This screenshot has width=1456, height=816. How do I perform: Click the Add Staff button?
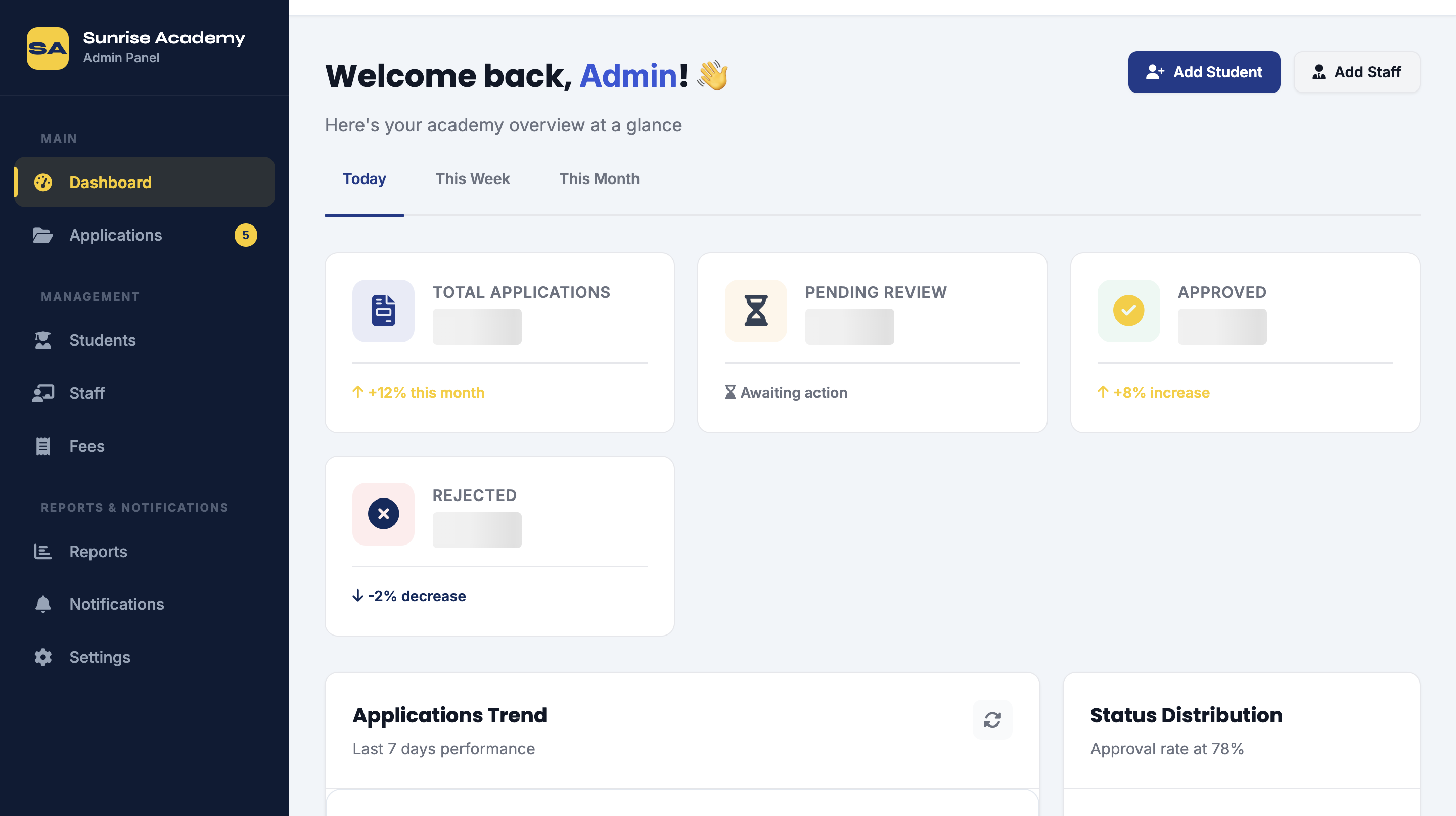click(1356, 72)
